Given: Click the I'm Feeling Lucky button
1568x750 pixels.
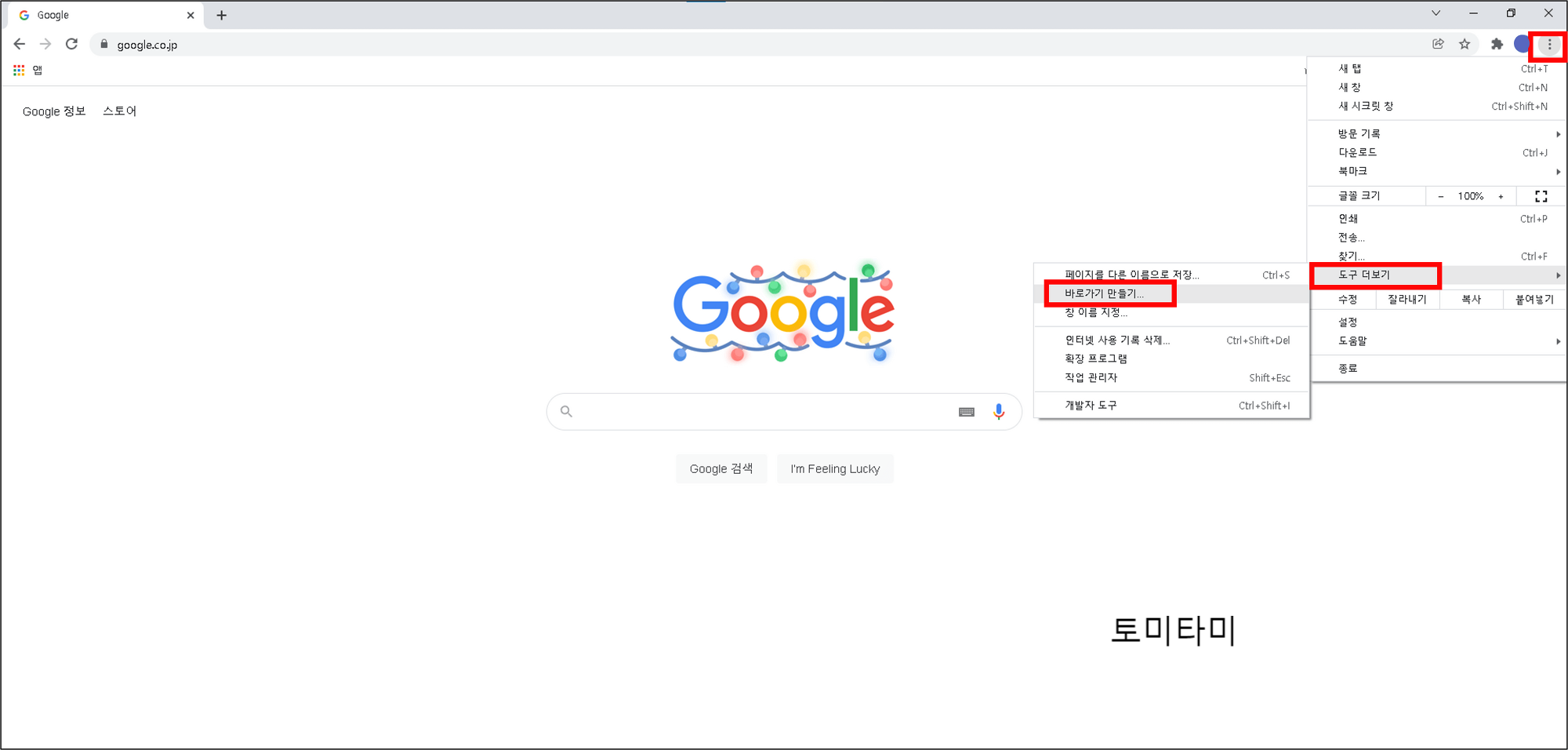Looking at the screenshot, I should tap(835, 468).
